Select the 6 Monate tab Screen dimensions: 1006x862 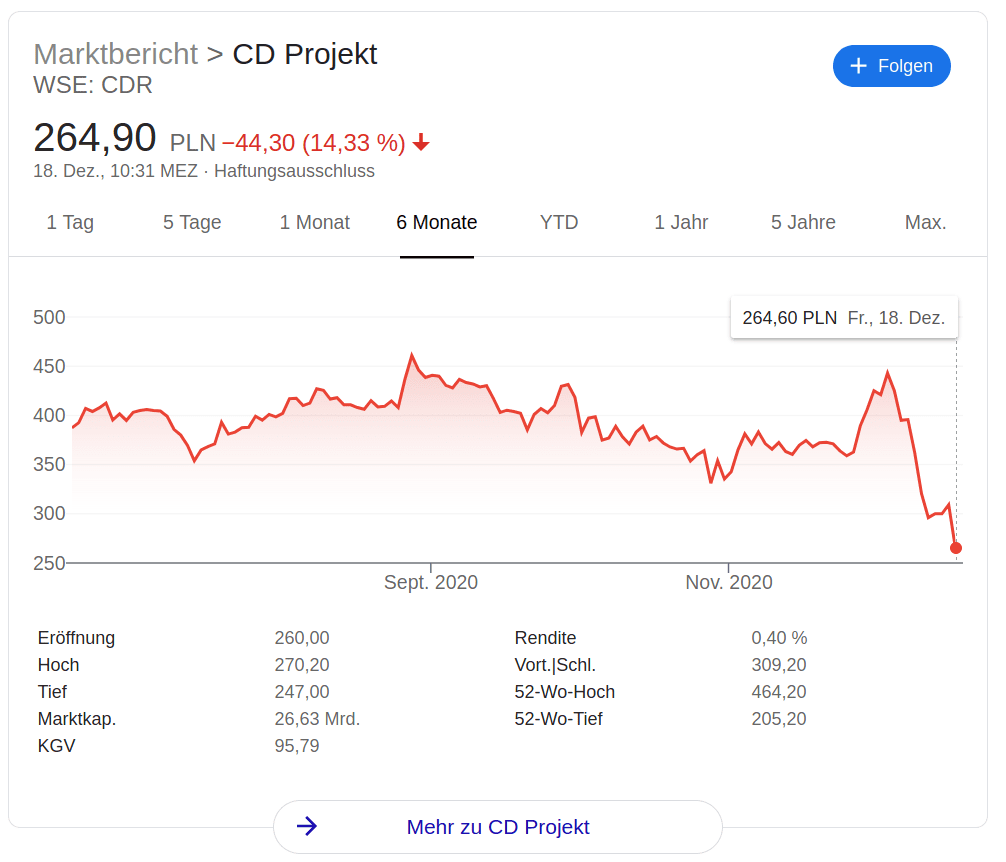[x=437, y=223]
